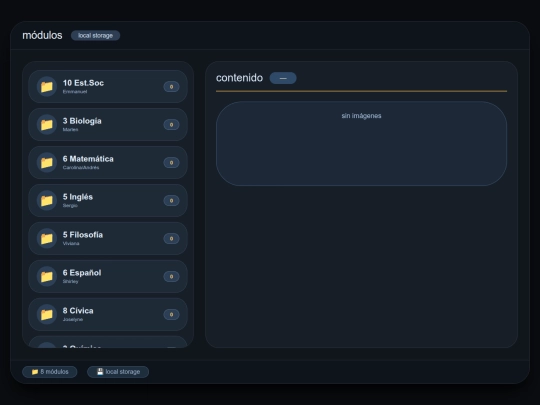Click the folder icon for 5 Inglés
This screenshot has height=405, width=540.
tap(47, 200)
